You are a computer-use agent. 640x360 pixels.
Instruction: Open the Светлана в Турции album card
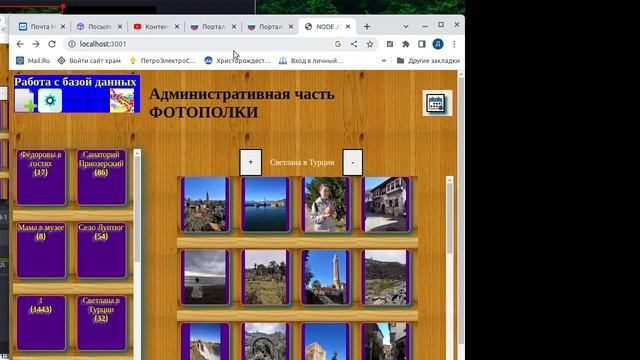(x=101, y=323)
